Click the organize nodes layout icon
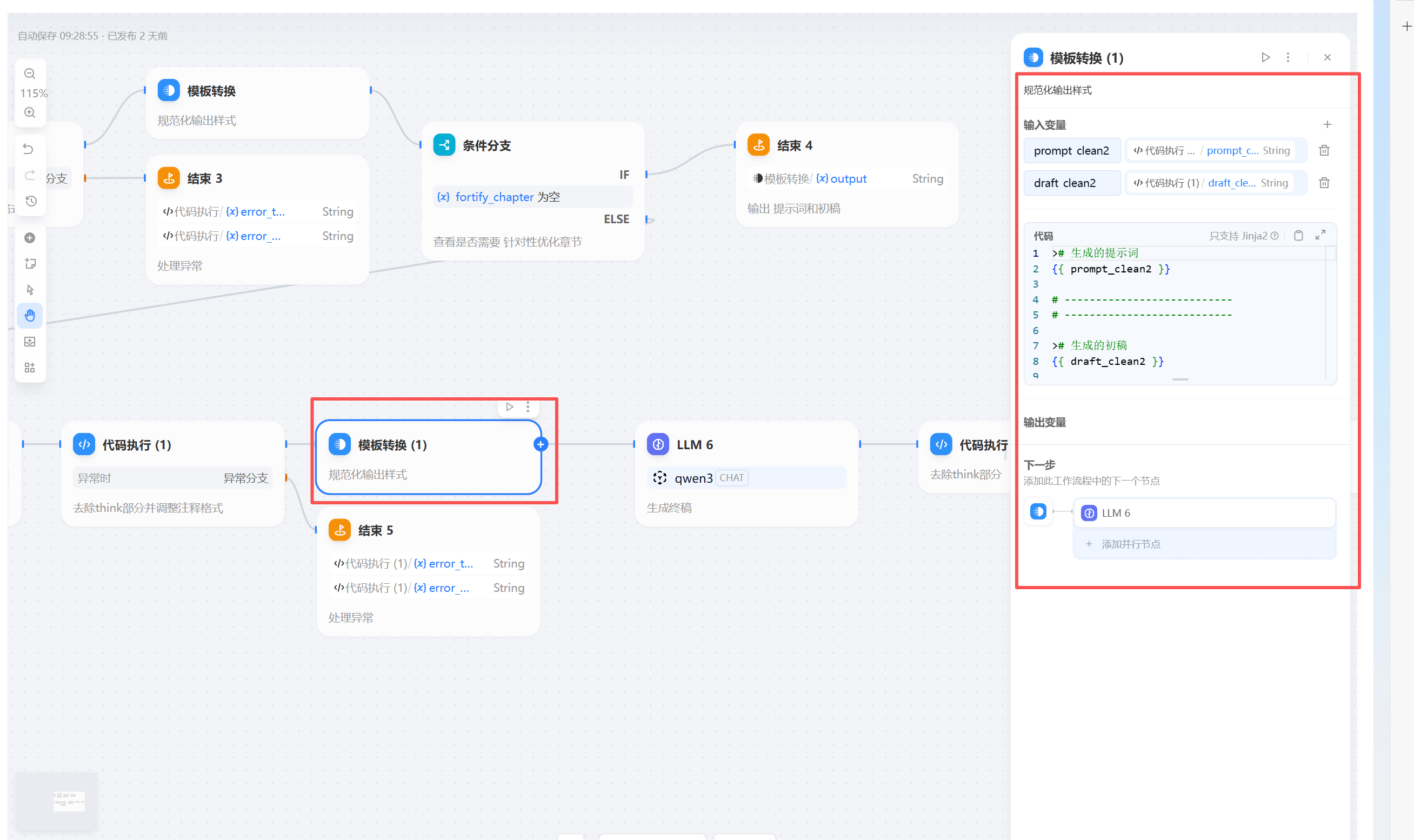 pos(30,368)
